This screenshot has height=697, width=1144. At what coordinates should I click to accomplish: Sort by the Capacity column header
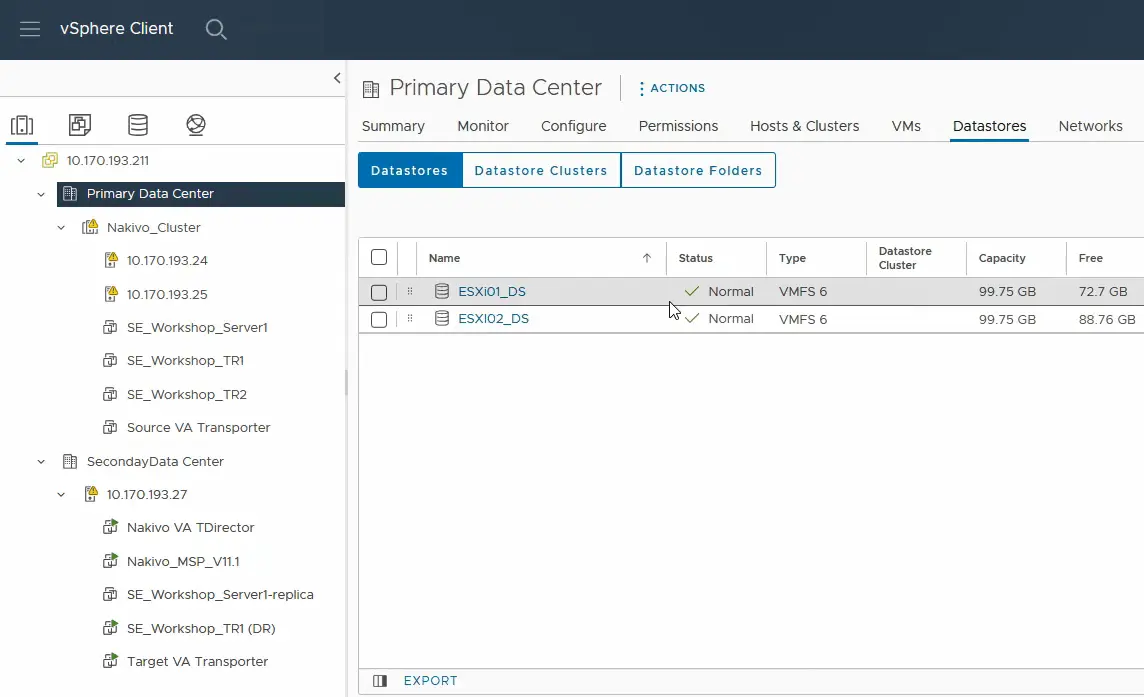[1002, 258]
